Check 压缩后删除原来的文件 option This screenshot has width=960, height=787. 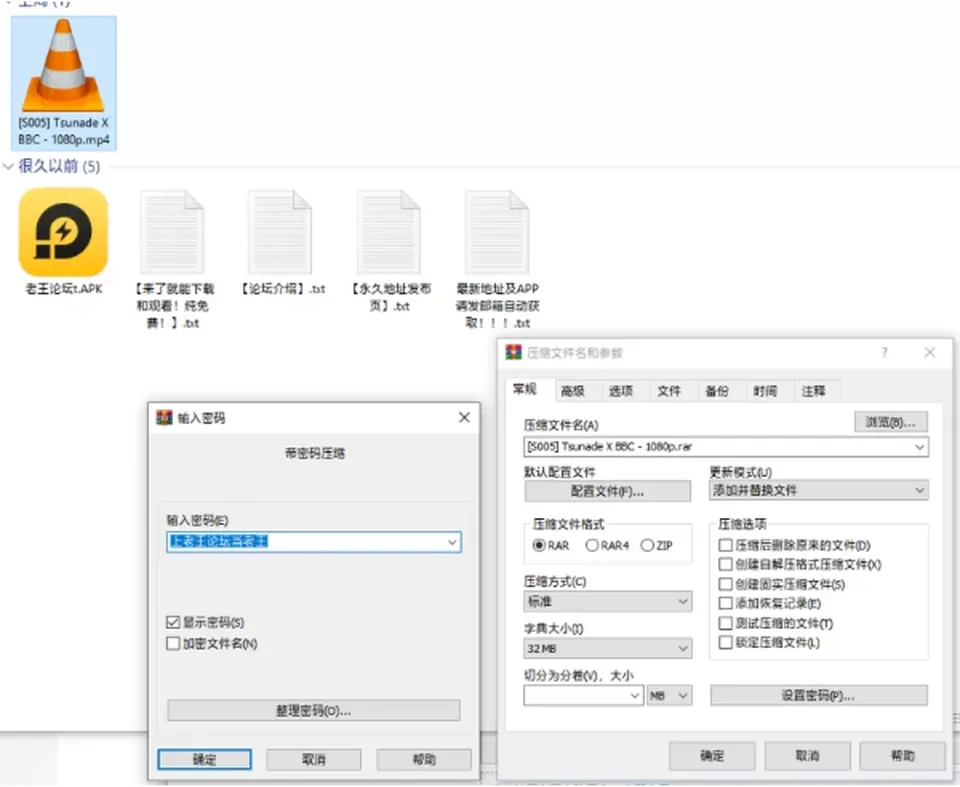pyautogui.click(x=726, y=545)
